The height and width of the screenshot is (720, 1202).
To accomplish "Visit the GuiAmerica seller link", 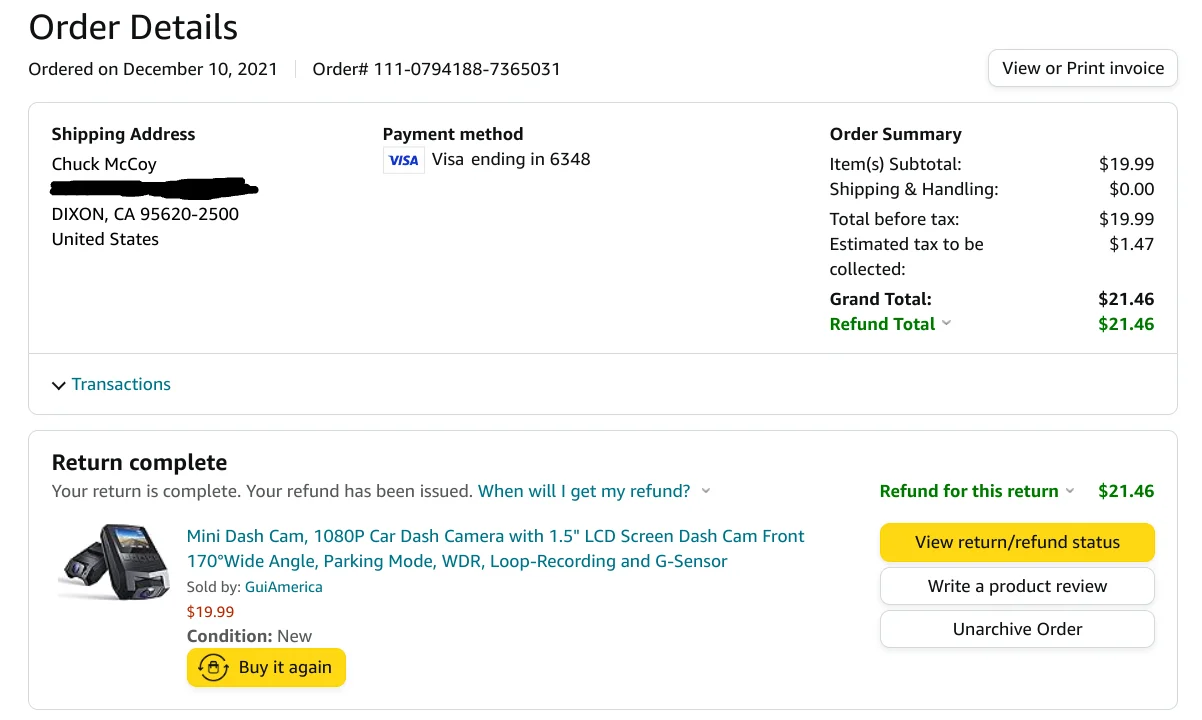I will click(284, 587).
